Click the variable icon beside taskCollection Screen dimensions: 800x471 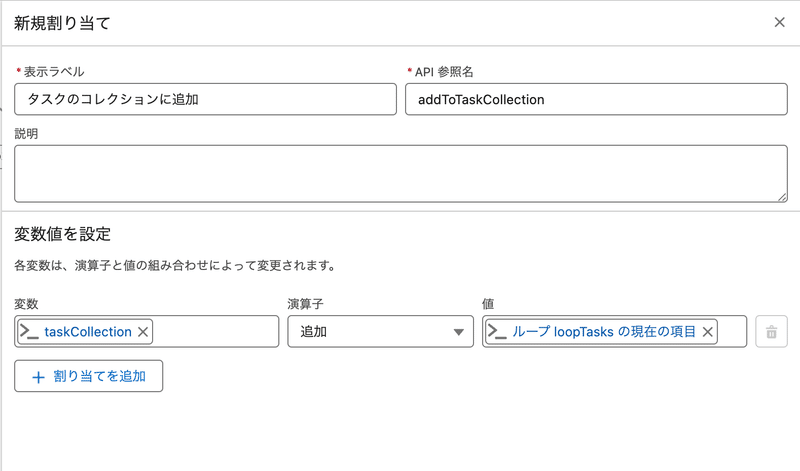pyautogui.click(x=29, y=332)
